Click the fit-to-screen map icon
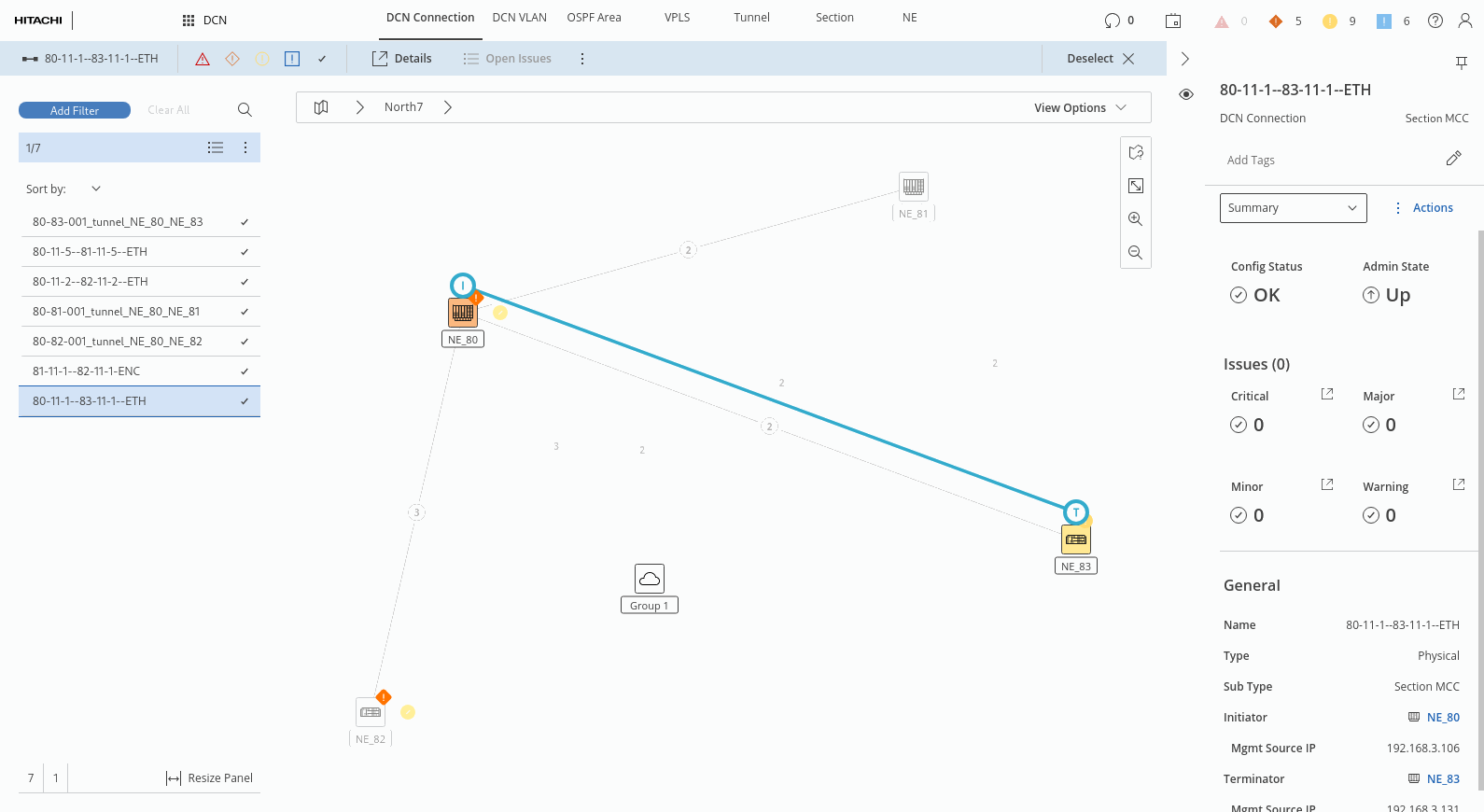The width and height of the screenshot is (1484, 812). click(1135, 186)
